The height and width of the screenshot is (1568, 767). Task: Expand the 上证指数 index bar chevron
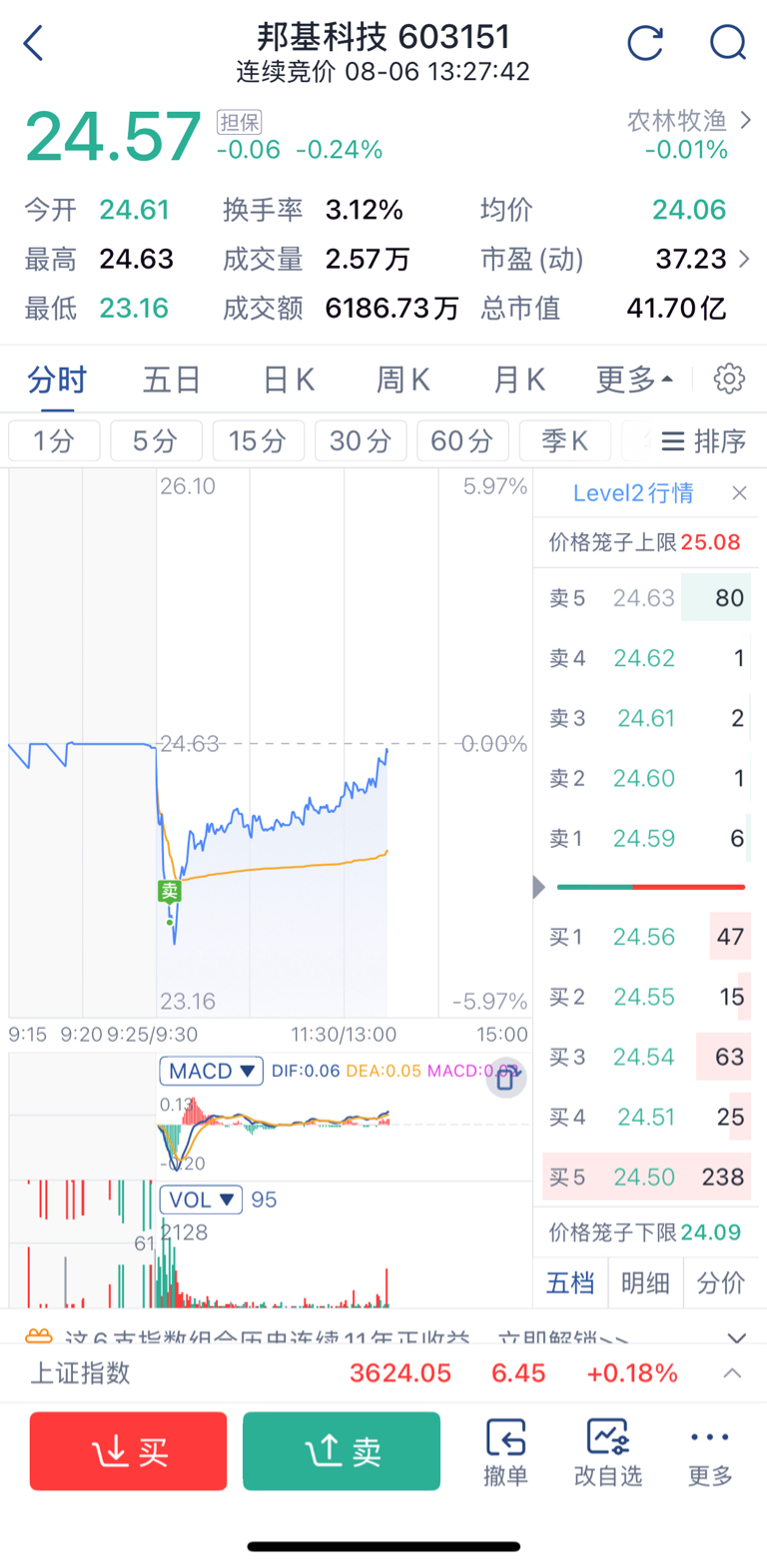[x=733, y=1373]
